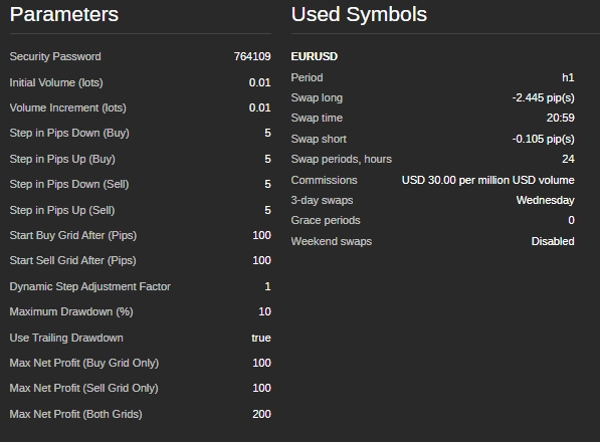Image resolution: width=600 pixels, height=442 pixels.
Task: Click the Commissions USD 30.00 value
Action: pyautogui.click(x=488, y=180)
